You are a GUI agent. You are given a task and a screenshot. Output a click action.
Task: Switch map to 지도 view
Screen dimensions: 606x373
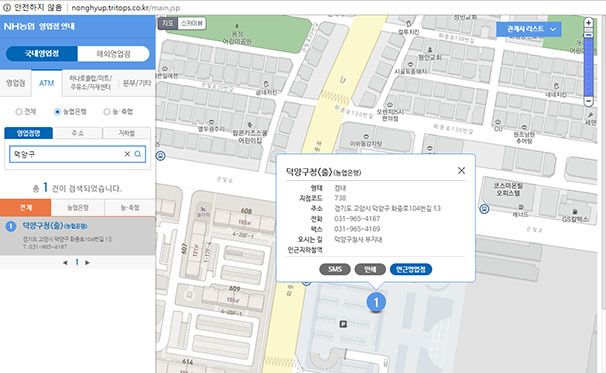(168, 24)
